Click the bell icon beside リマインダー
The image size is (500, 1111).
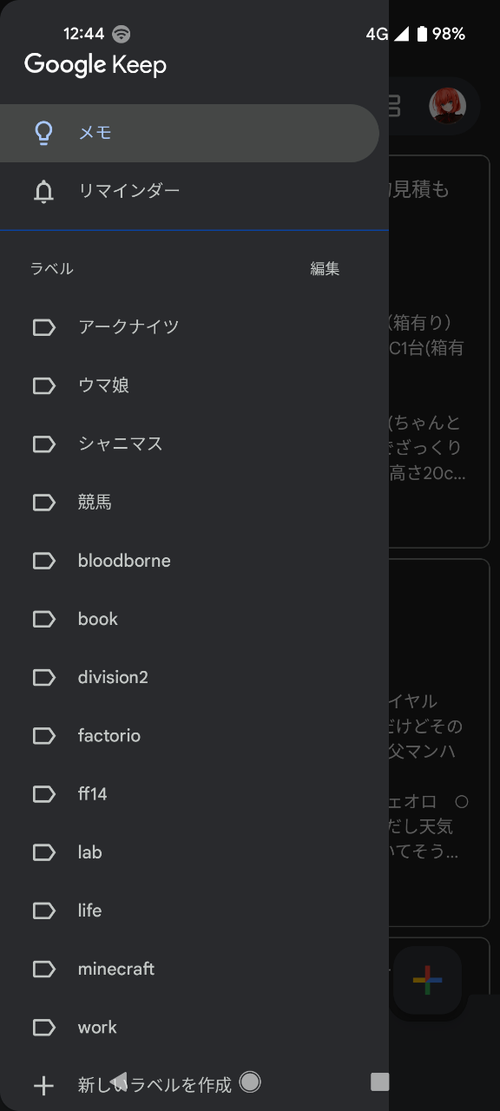point(44,191)
